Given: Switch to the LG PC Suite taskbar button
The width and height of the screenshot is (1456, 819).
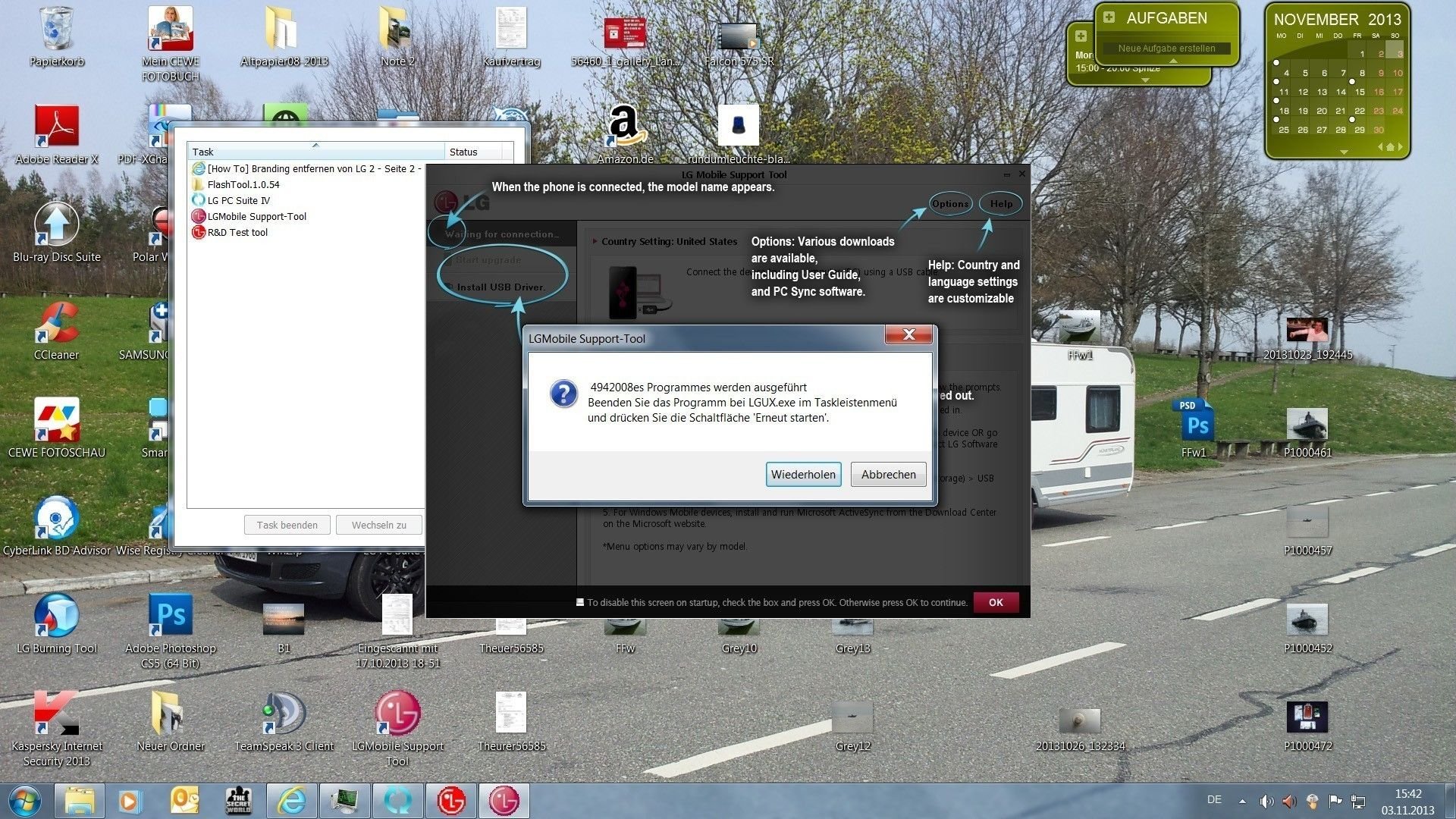Looking at the screenshot, I should pyautogui.click(x=397, y=801).
